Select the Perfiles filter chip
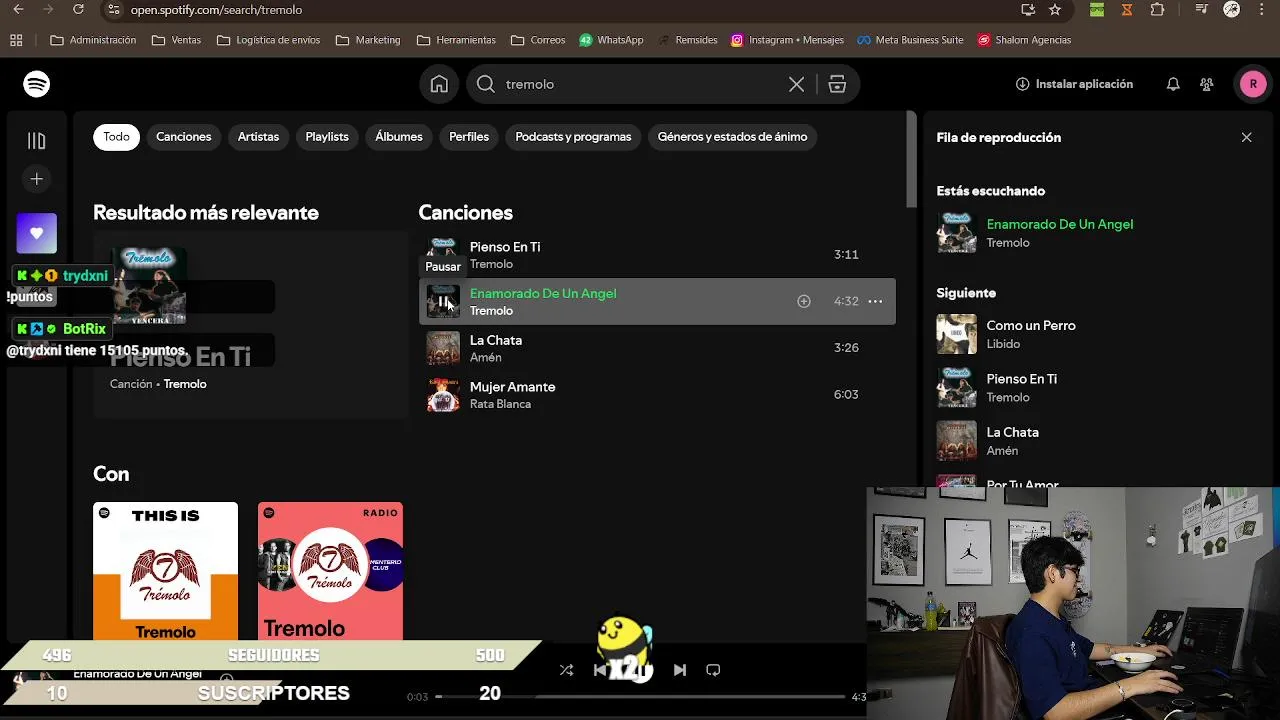1280x720 pixels. pos(469,137)
